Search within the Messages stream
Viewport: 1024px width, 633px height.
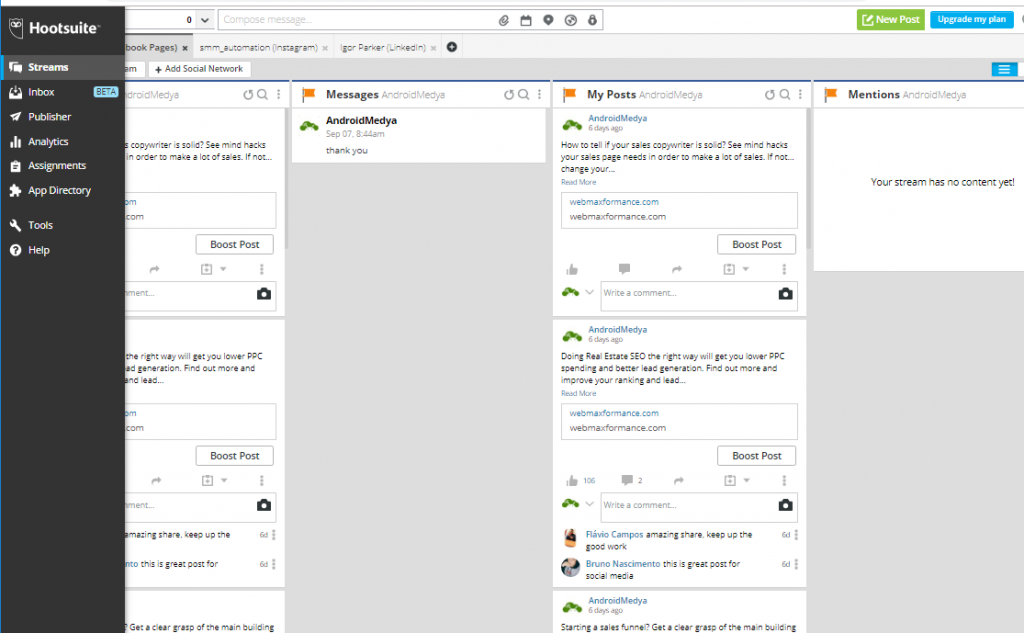pyautogui.click(x=524, y=95)
